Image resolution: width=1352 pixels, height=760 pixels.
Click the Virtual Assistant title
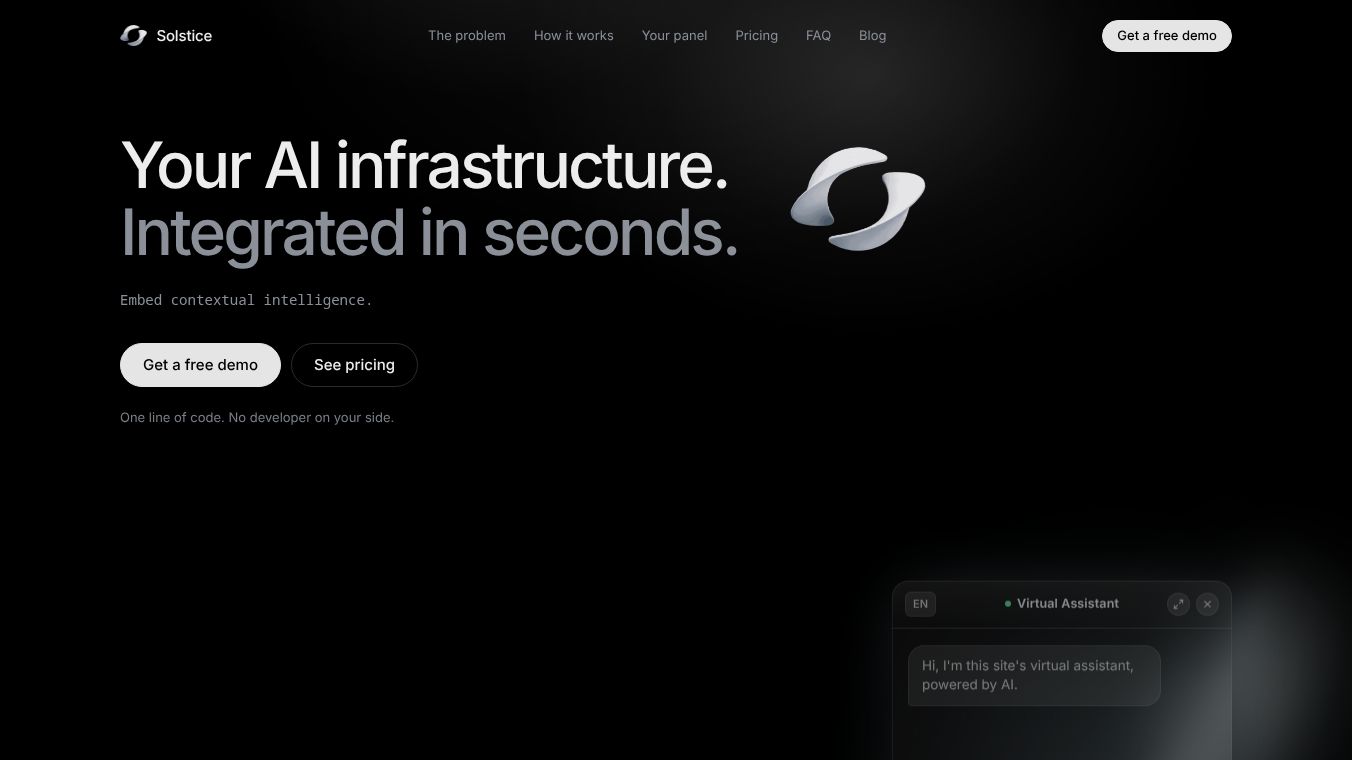tap(1068, 604)
